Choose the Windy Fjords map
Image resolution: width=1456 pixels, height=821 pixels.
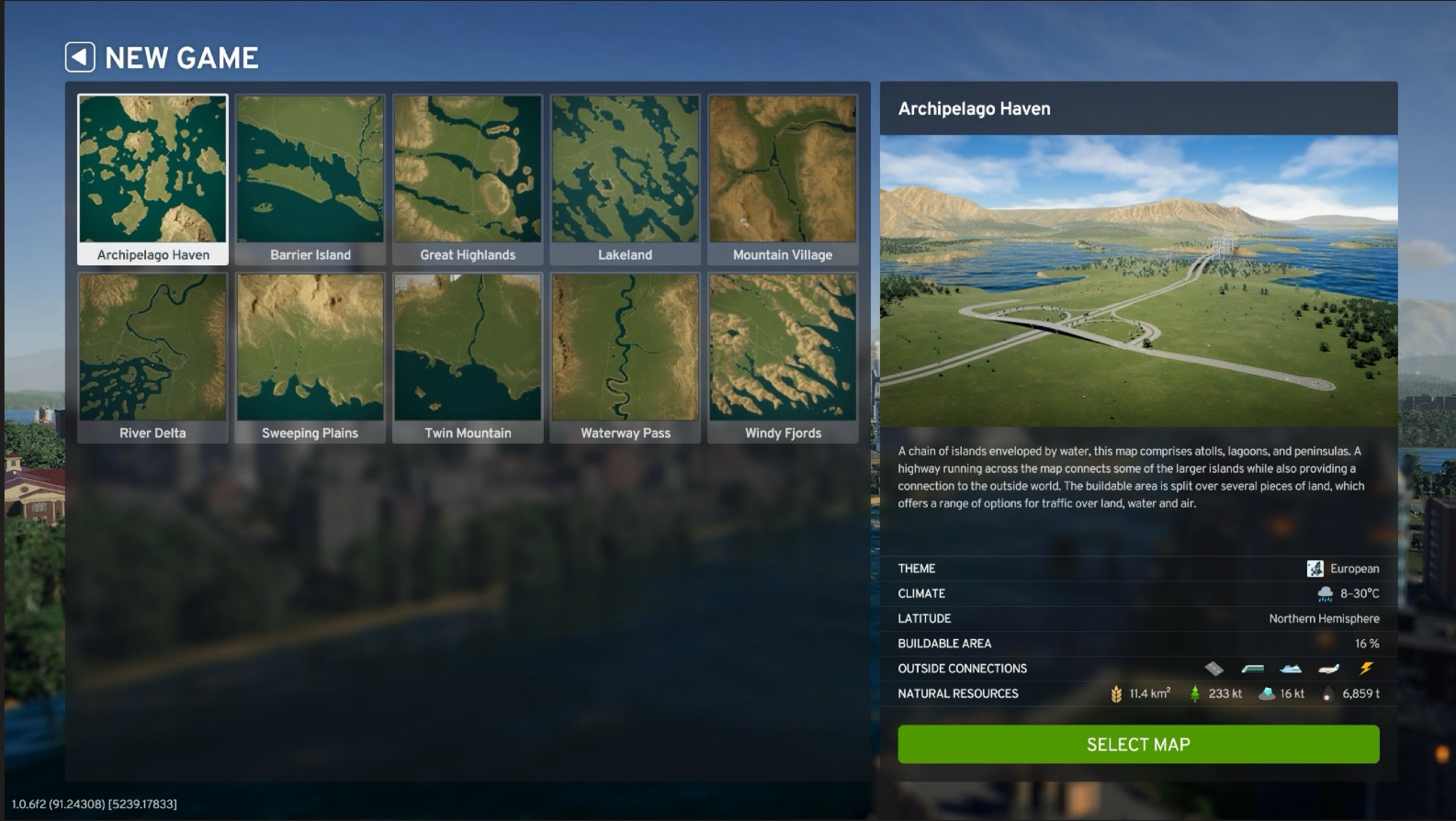783,358
